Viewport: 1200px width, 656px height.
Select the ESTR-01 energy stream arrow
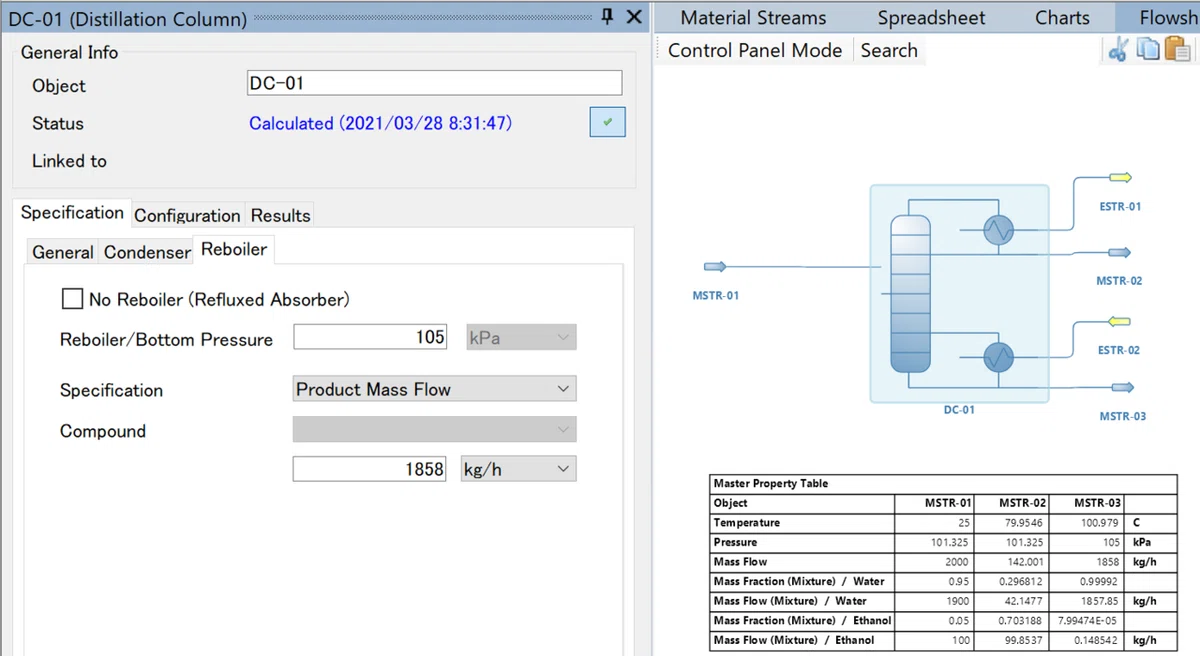coord(1119,178)
